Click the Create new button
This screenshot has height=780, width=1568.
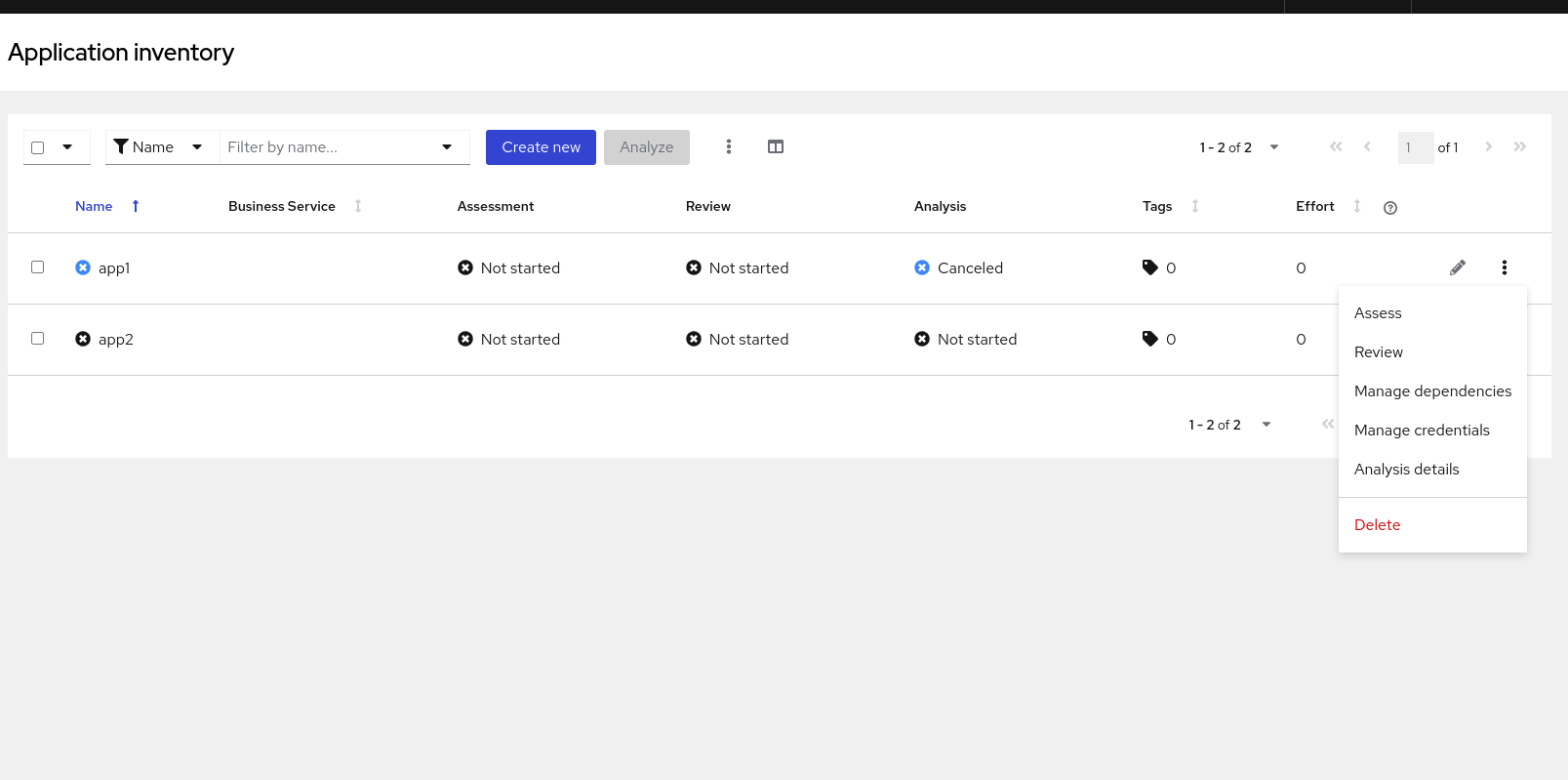(x=541, y=147)
